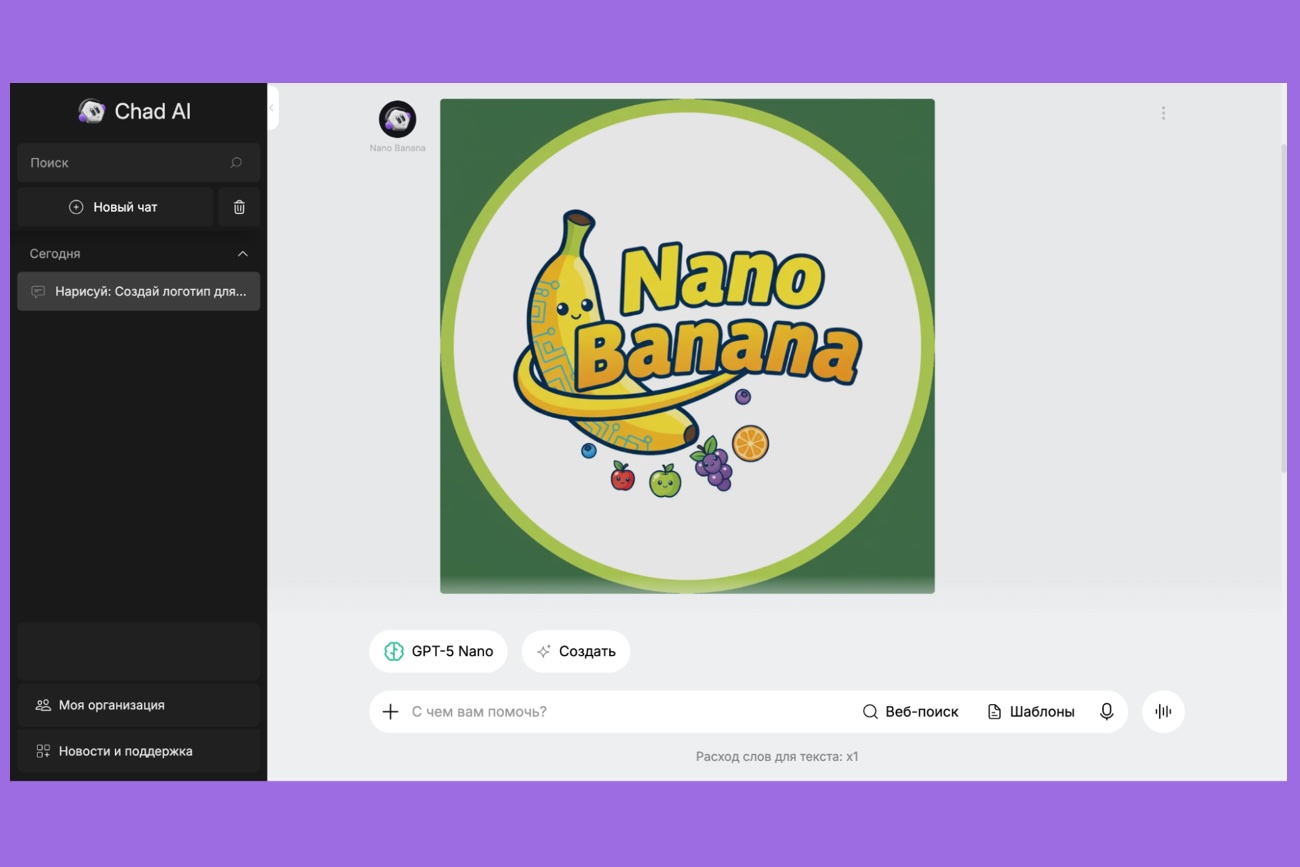The image size is (1300, 867).
Task: Collapse the Сегодня chat group
Action: tap(242, 254)
